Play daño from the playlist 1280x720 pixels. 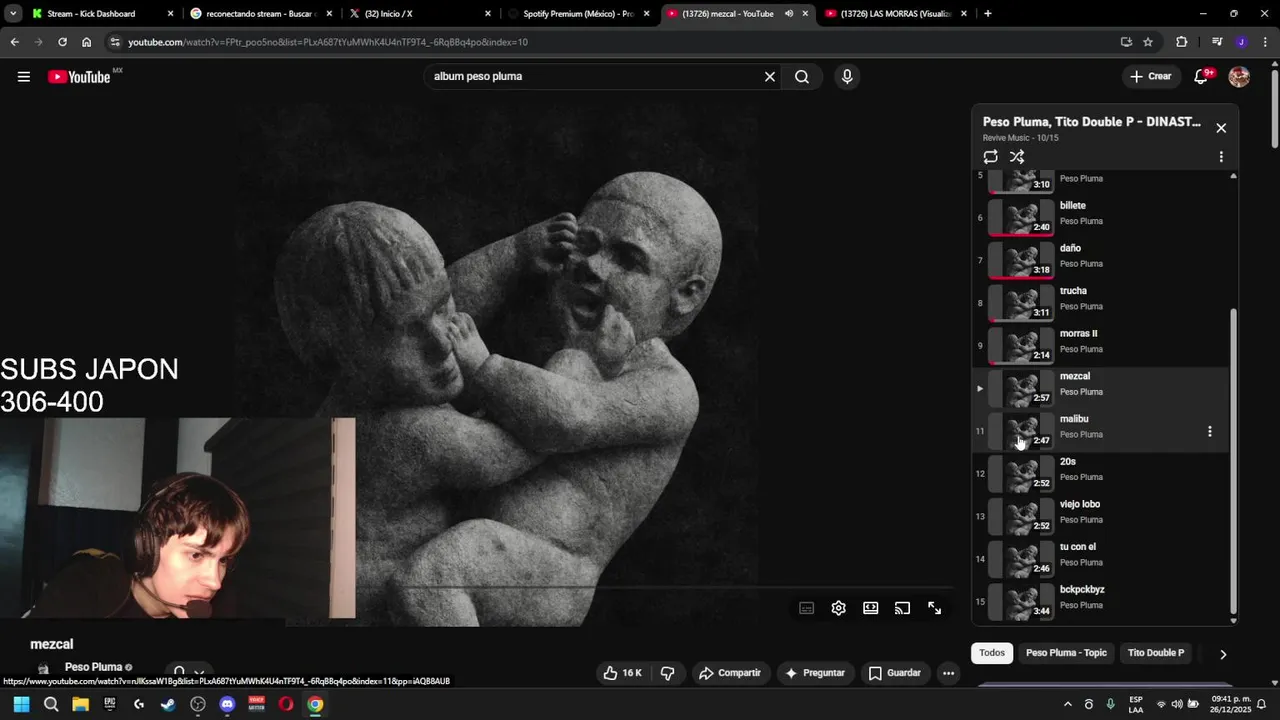(1100, 261)
